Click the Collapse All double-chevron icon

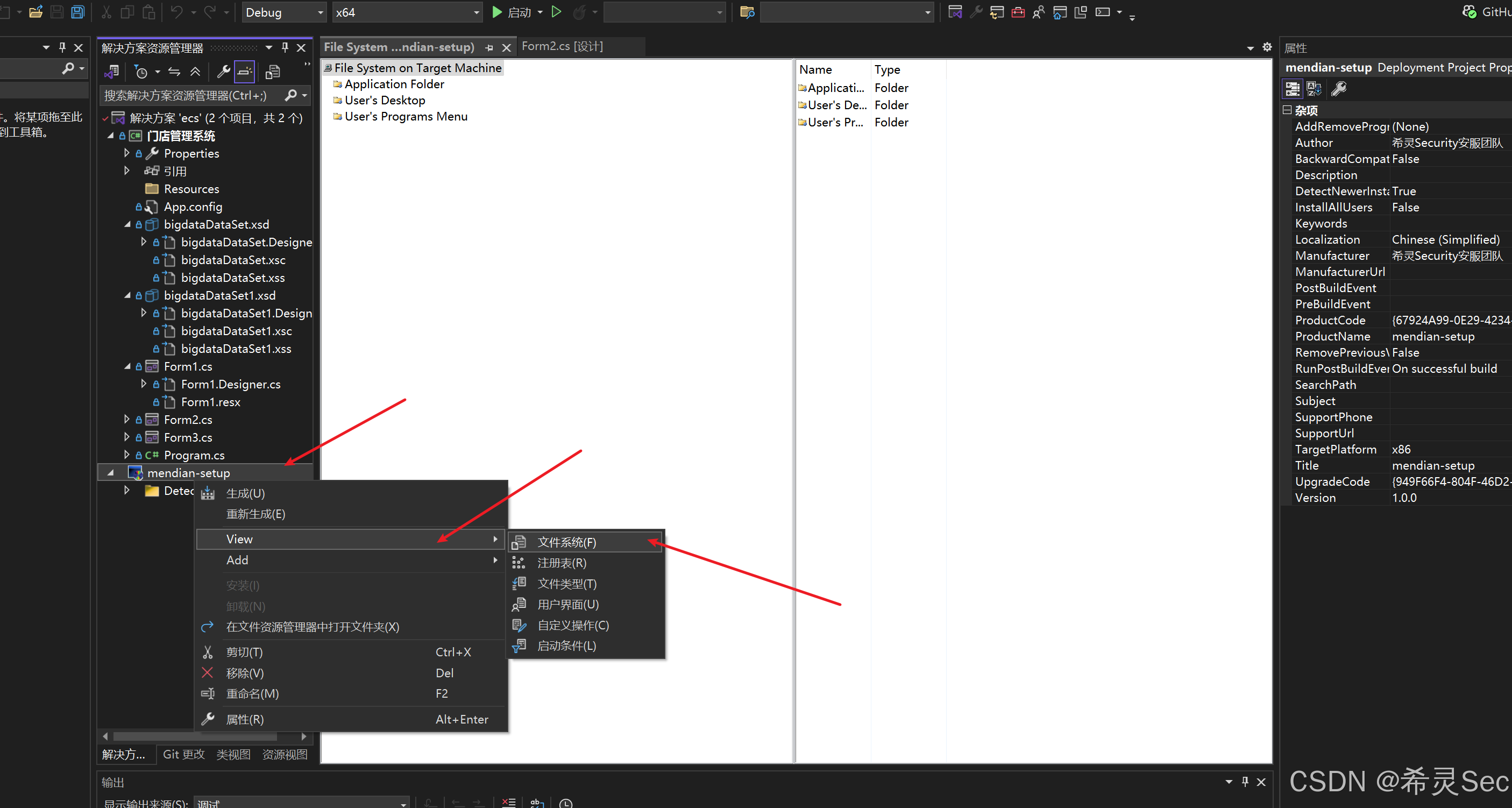[x=195, y=72]
